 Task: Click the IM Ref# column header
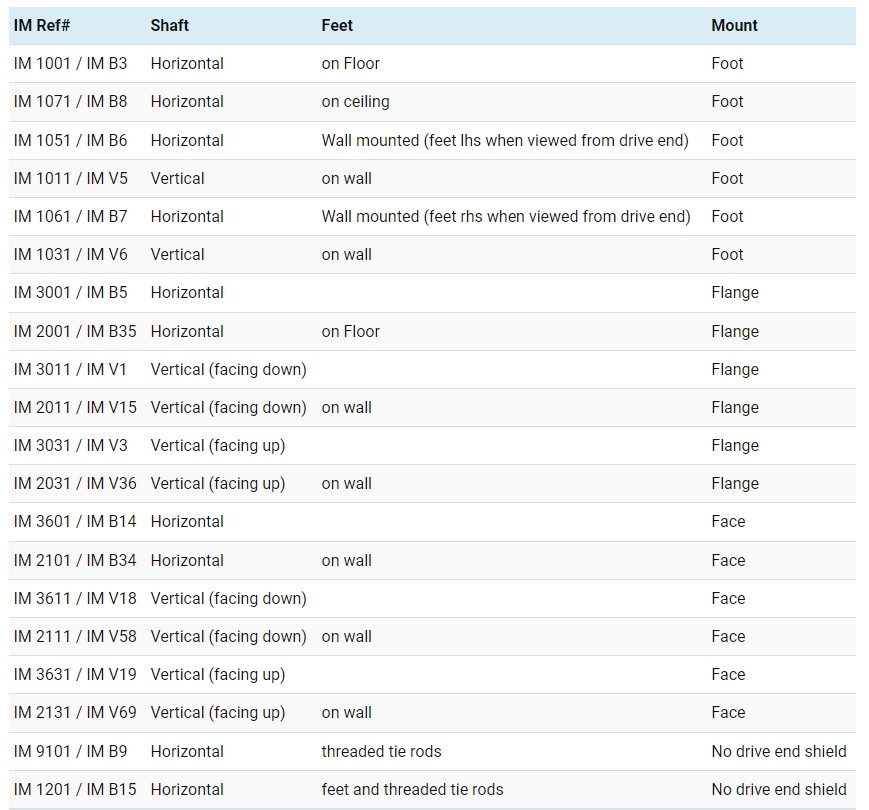click(x=42, y=25)
